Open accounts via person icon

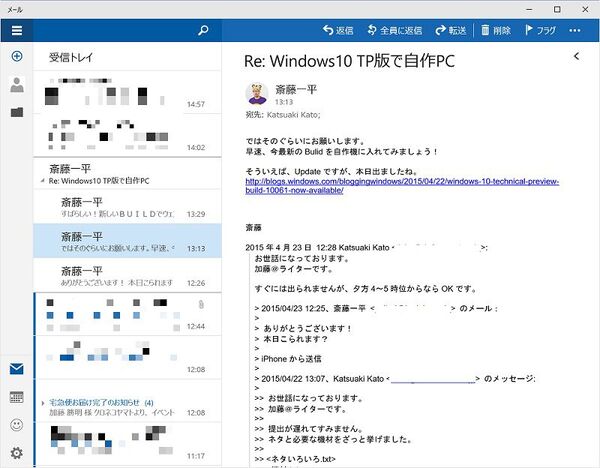tap(17, 85)
